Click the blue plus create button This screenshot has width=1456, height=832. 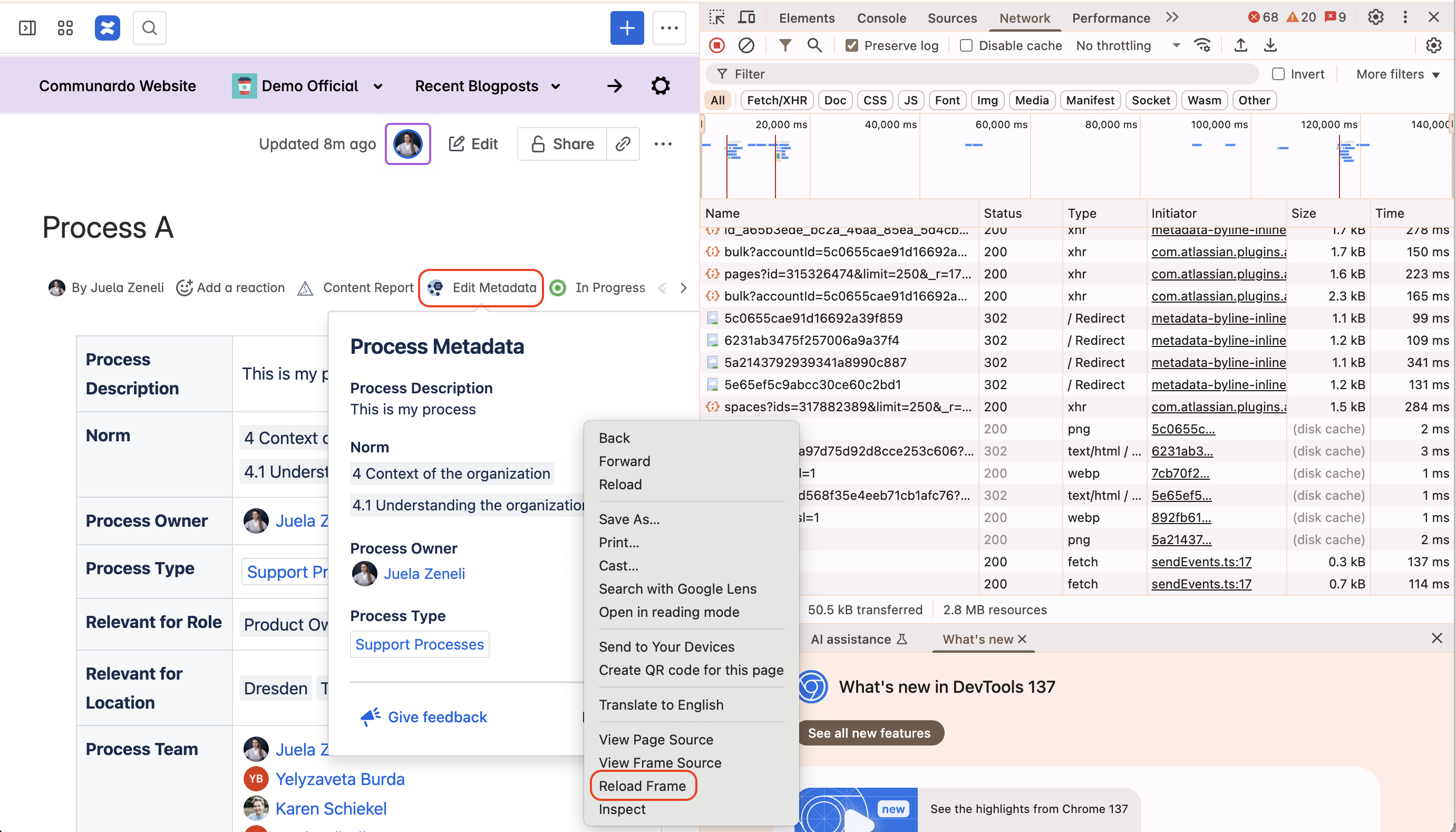(x=627, y=27)
